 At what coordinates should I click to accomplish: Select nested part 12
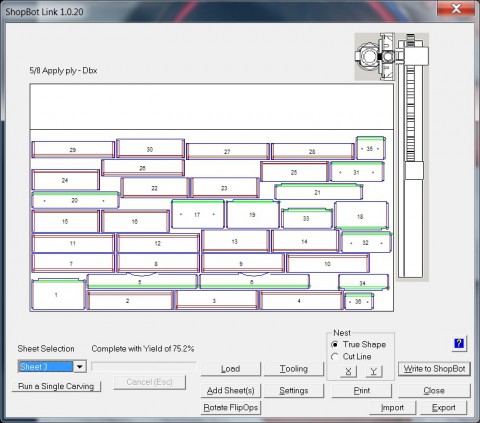tap(158, 243)
